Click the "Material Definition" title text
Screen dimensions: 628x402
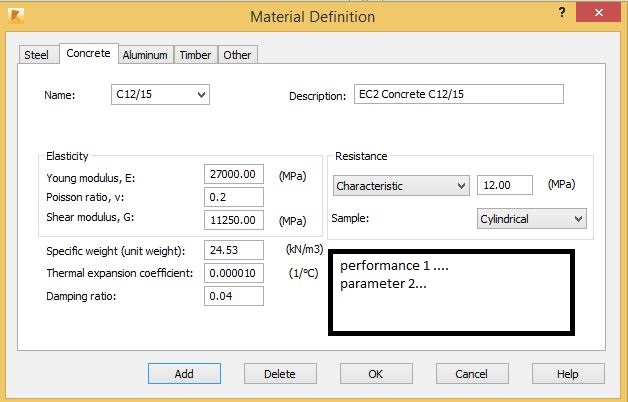[312, 17]
